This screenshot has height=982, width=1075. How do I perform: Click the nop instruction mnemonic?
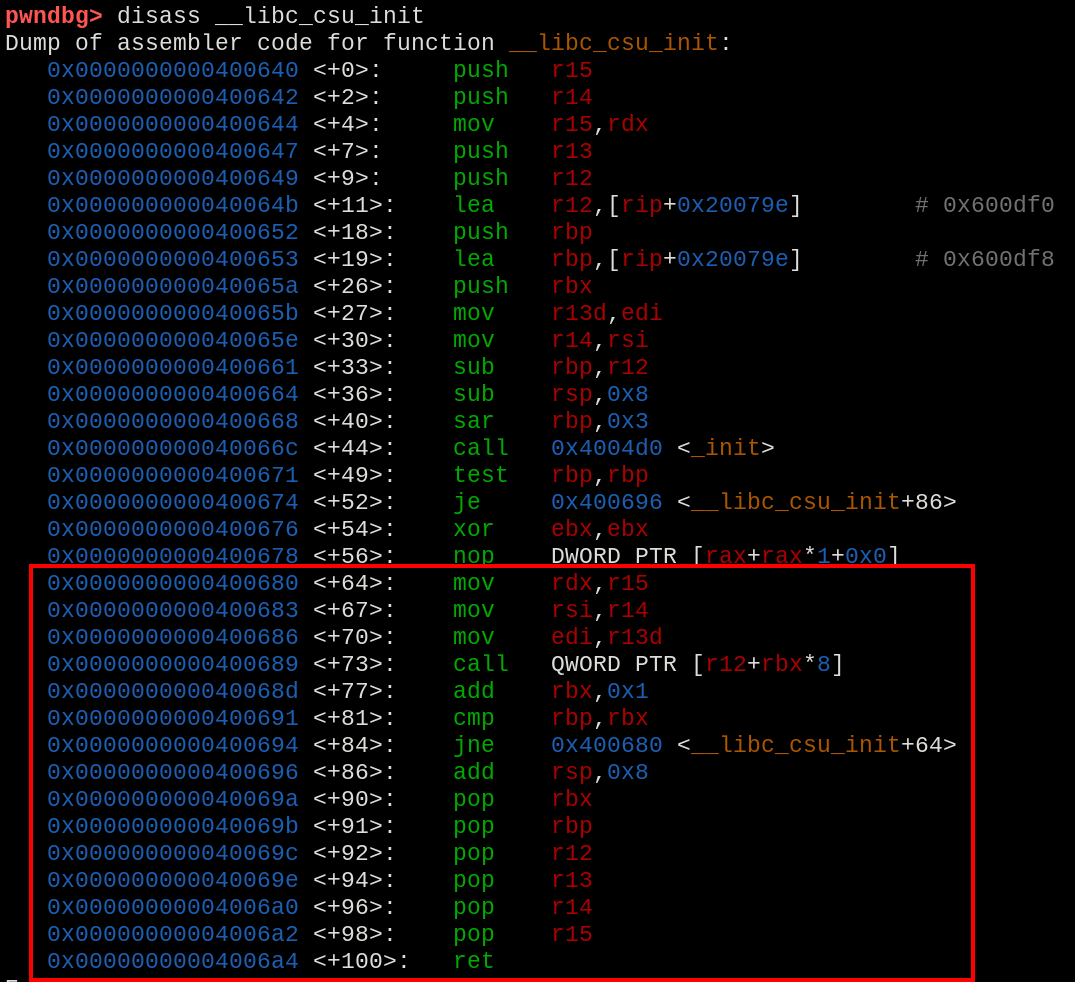point(473,556)
